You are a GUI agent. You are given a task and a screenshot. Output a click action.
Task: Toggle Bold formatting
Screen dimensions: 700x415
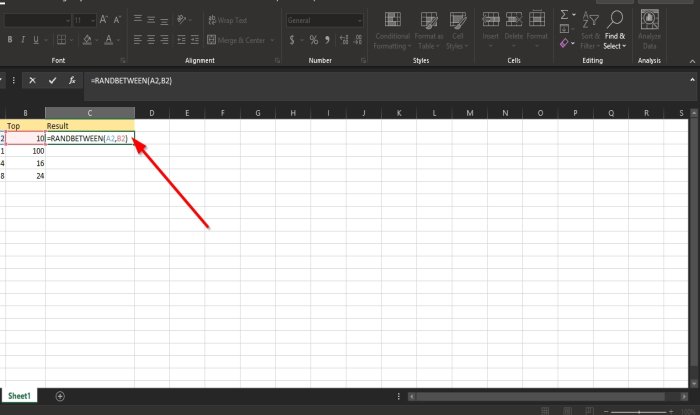coord(10,40)
